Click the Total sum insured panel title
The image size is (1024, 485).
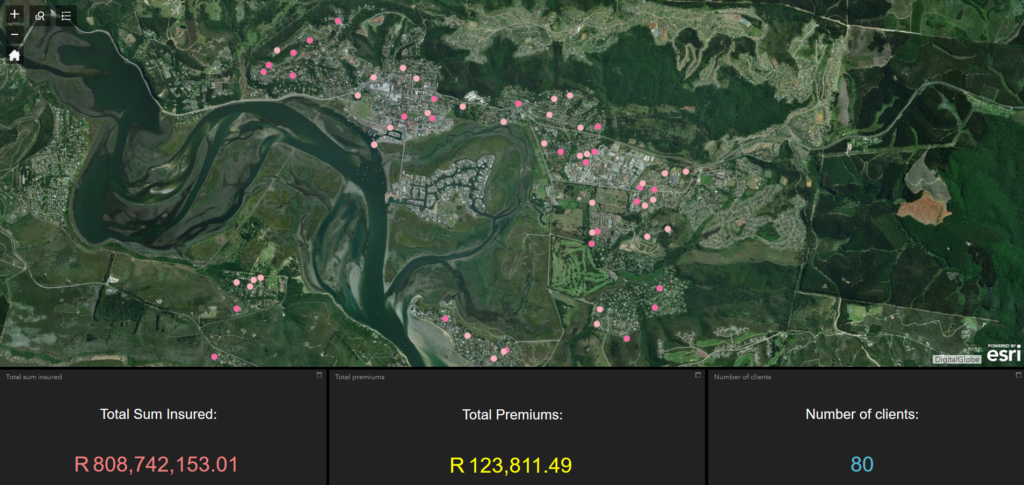(33, 377)
